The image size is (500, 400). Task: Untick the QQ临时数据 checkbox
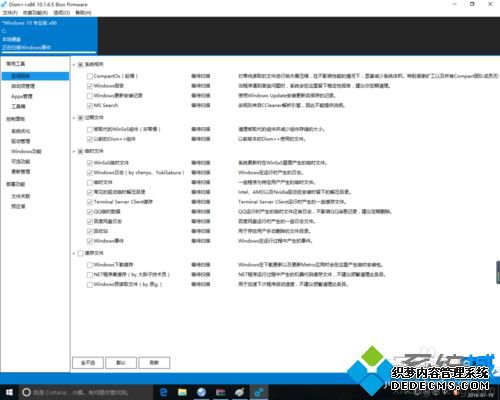point(90,212)
